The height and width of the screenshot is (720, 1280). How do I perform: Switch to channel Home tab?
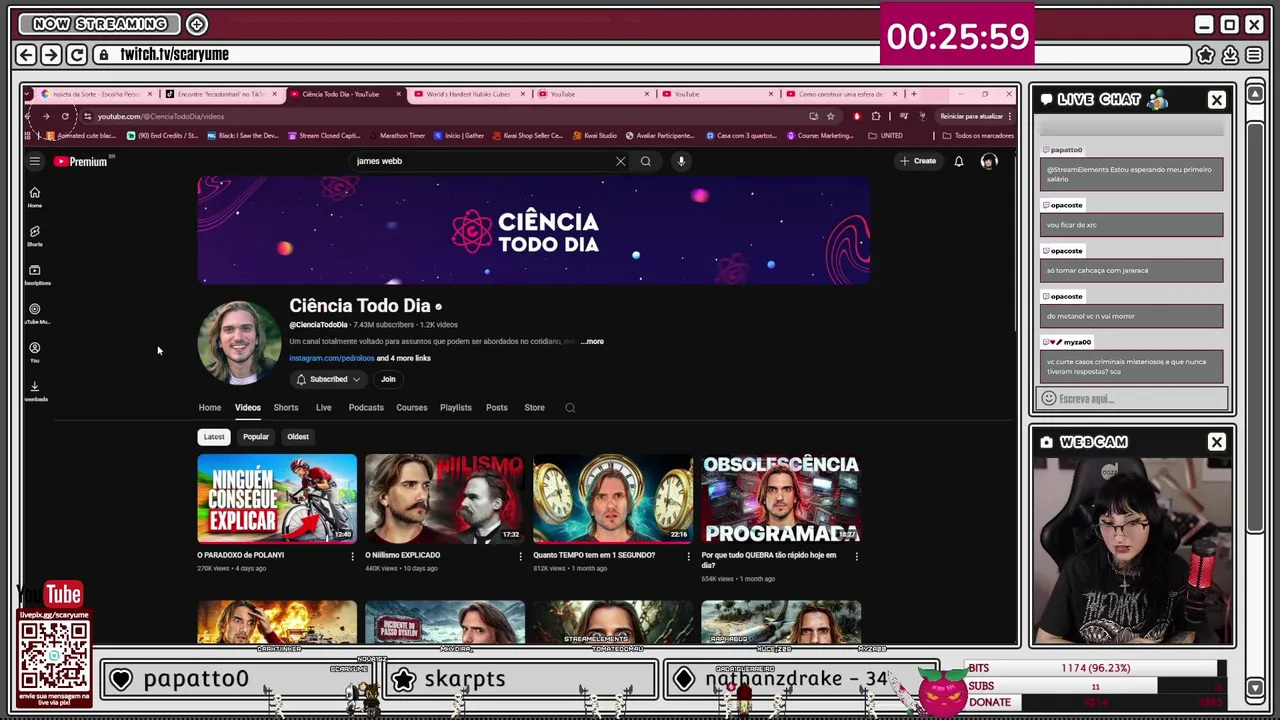[x=209, y=408]
